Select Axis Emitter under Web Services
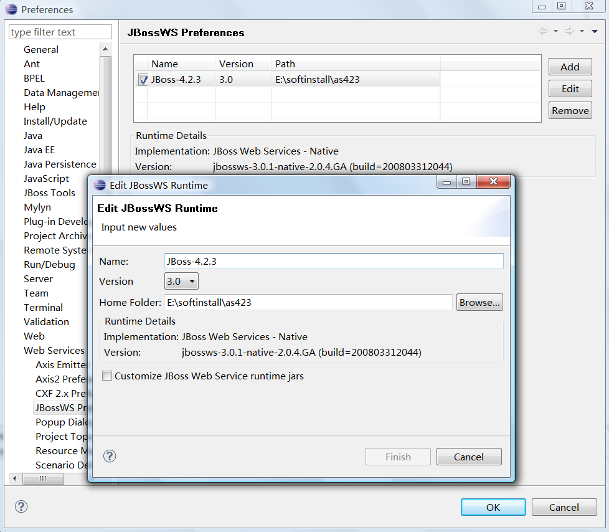The image size is (609, 532). tap(61, 365)
